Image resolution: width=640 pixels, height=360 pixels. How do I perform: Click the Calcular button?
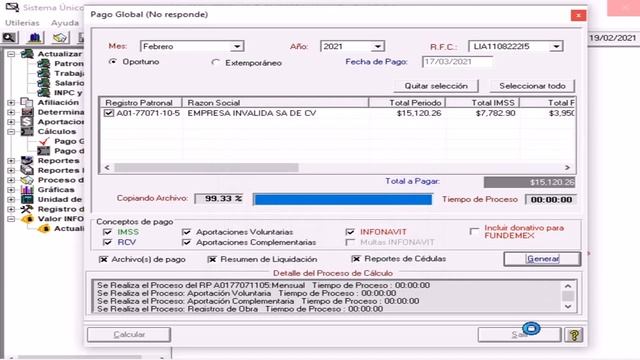point(129,335)
